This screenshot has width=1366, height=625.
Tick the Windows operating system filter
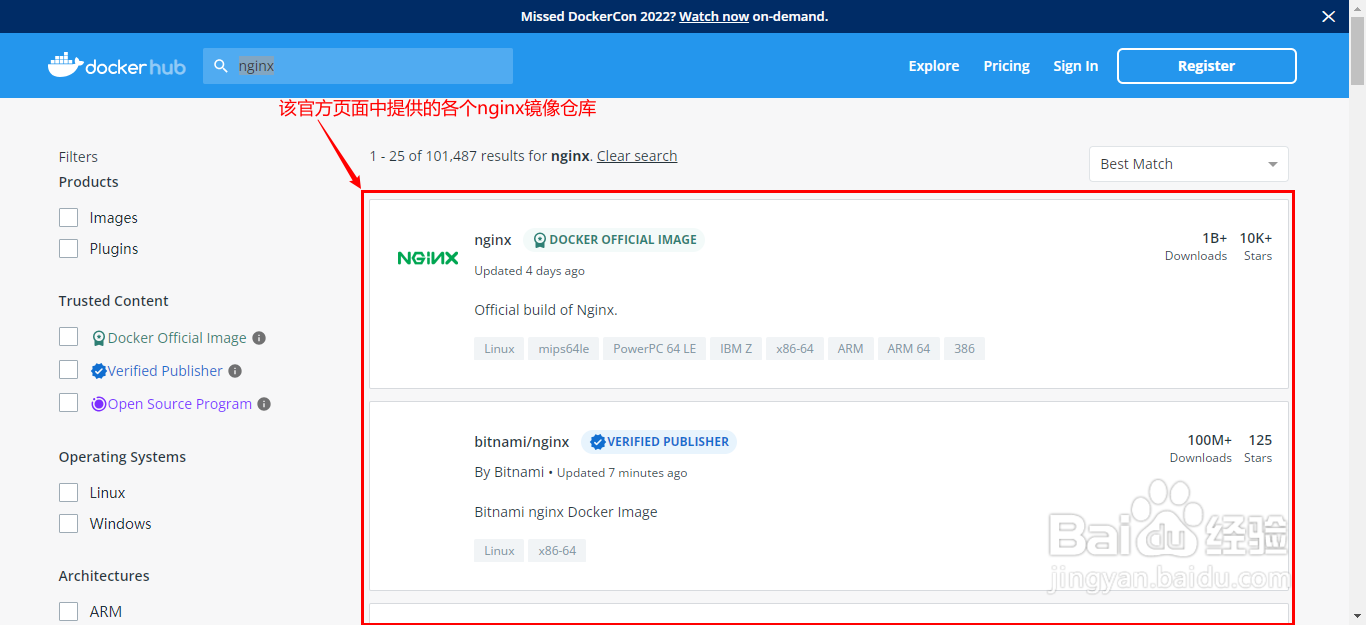pos(68,524)
